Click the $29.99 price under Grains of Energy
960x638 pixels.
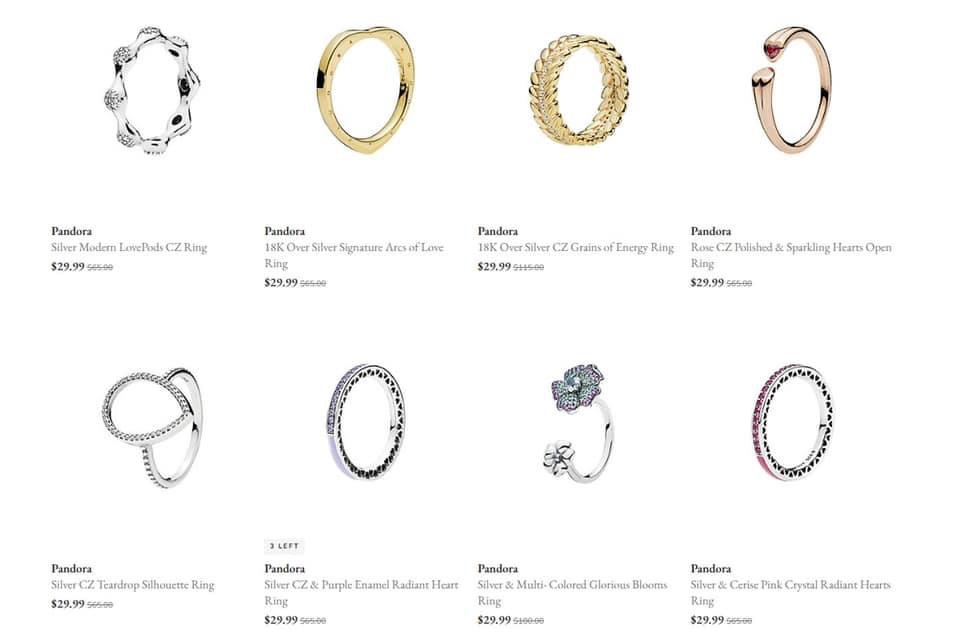coord(494,266)
